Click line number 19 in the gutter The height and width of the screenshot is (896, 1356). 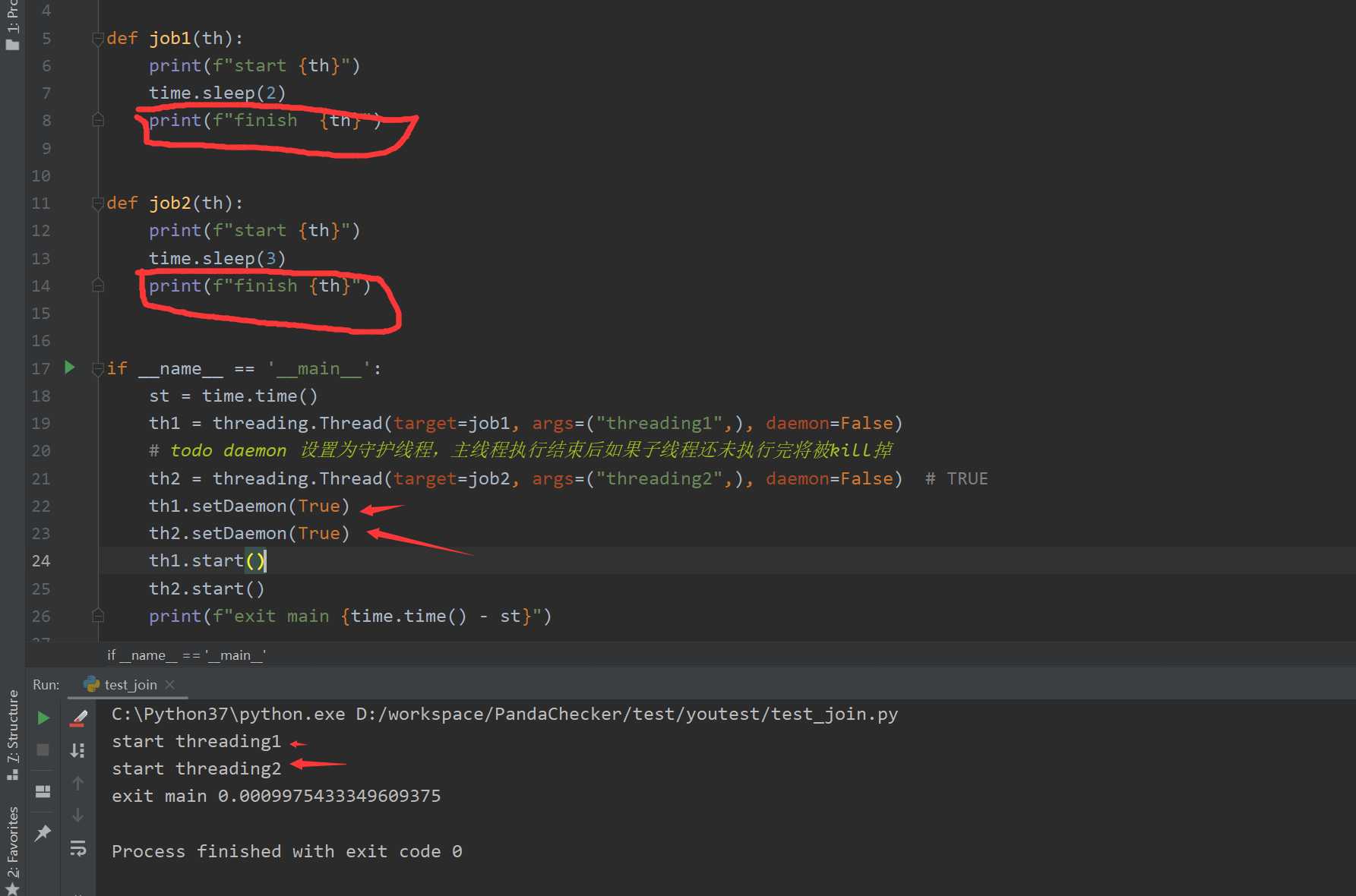(x=41, y=424)
